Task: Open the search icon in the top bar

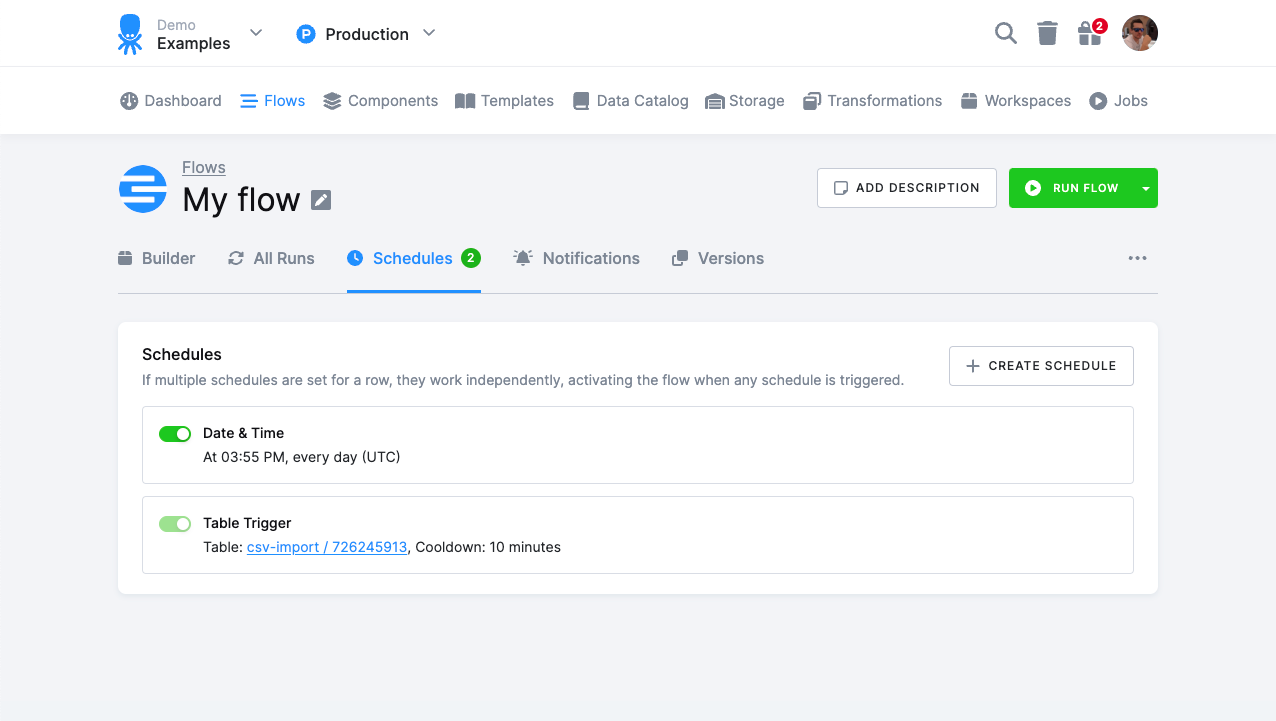Action: (x=1005, y=33)
